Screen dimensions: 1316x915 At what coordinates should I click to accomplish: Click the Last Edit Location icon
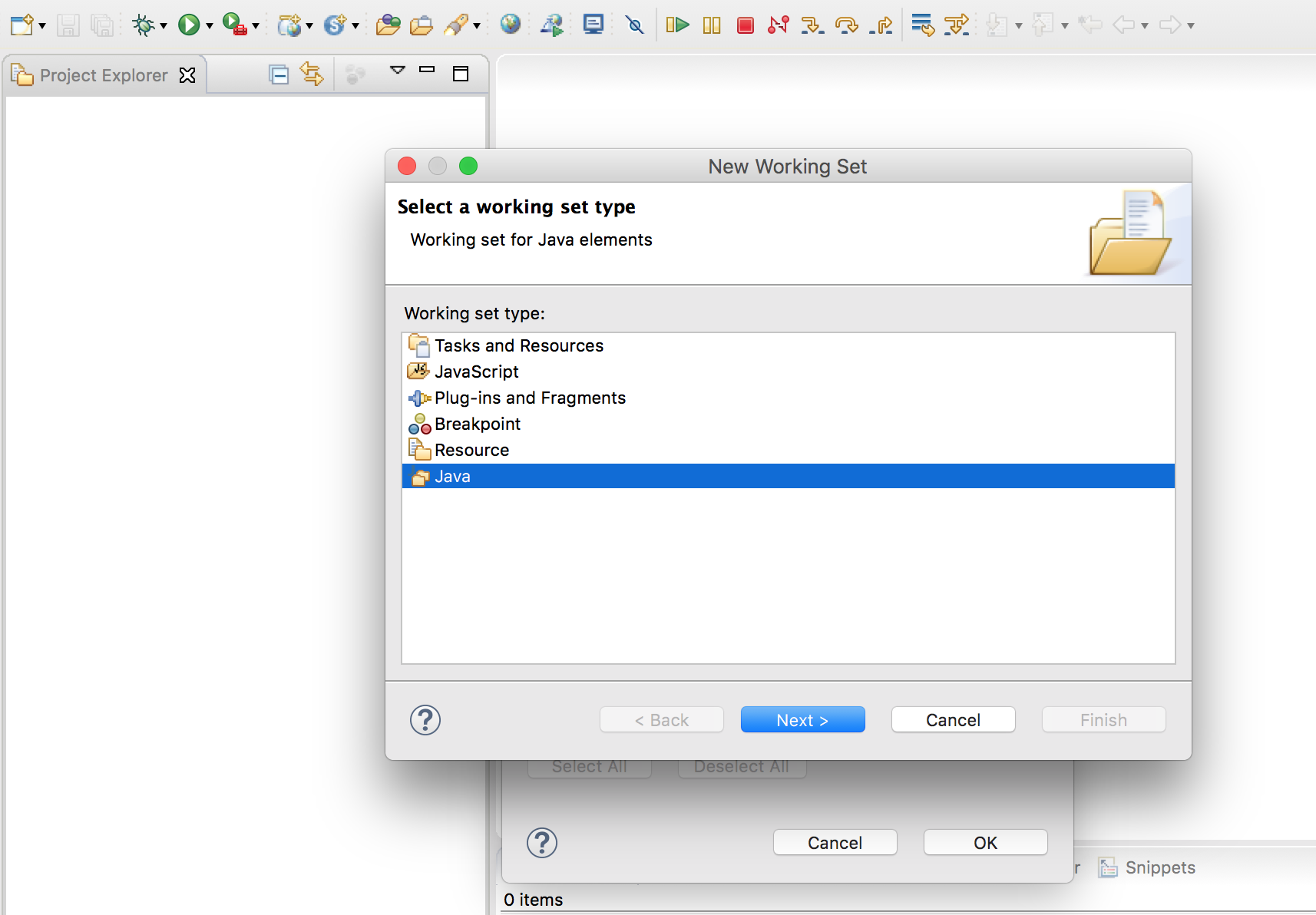pyautogui.click(x=1090, y=25)
